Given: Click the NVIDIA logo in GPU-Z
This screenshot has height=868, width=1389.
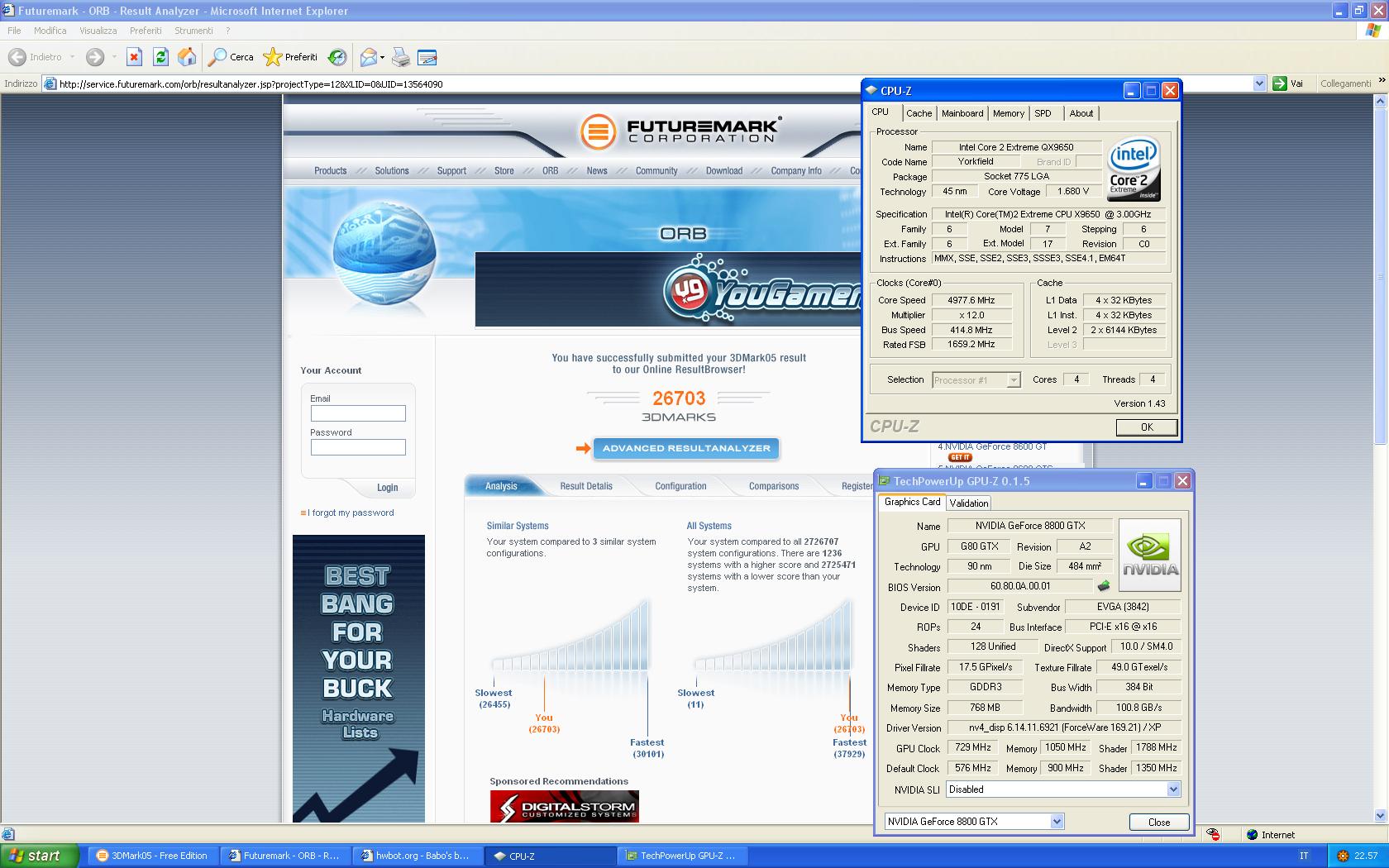Looking at the screenshot, I should click(x=1150, y=555).
